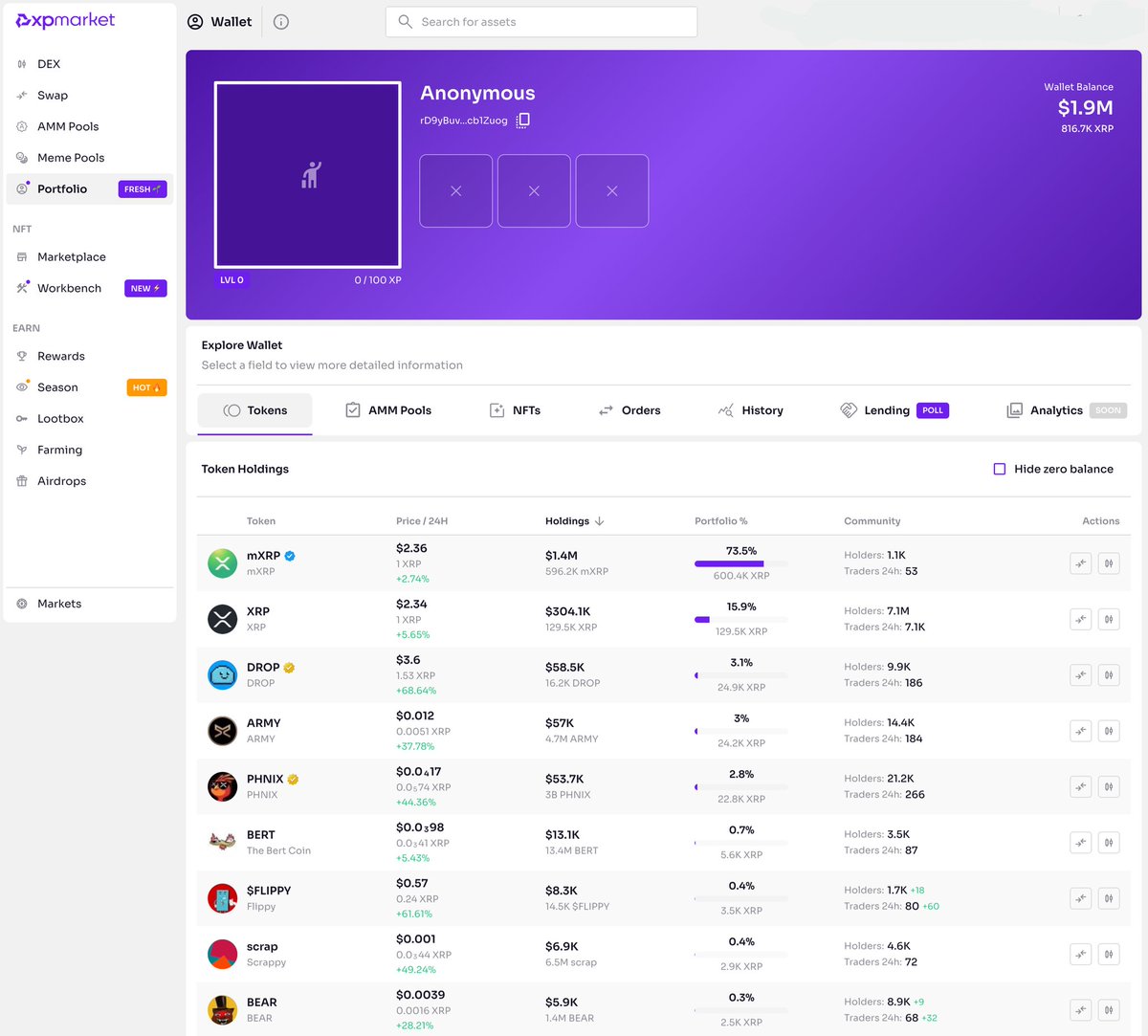The image size is (1148, 1036).
Task: Focus the Search for assets field
Action: [541, 22]
